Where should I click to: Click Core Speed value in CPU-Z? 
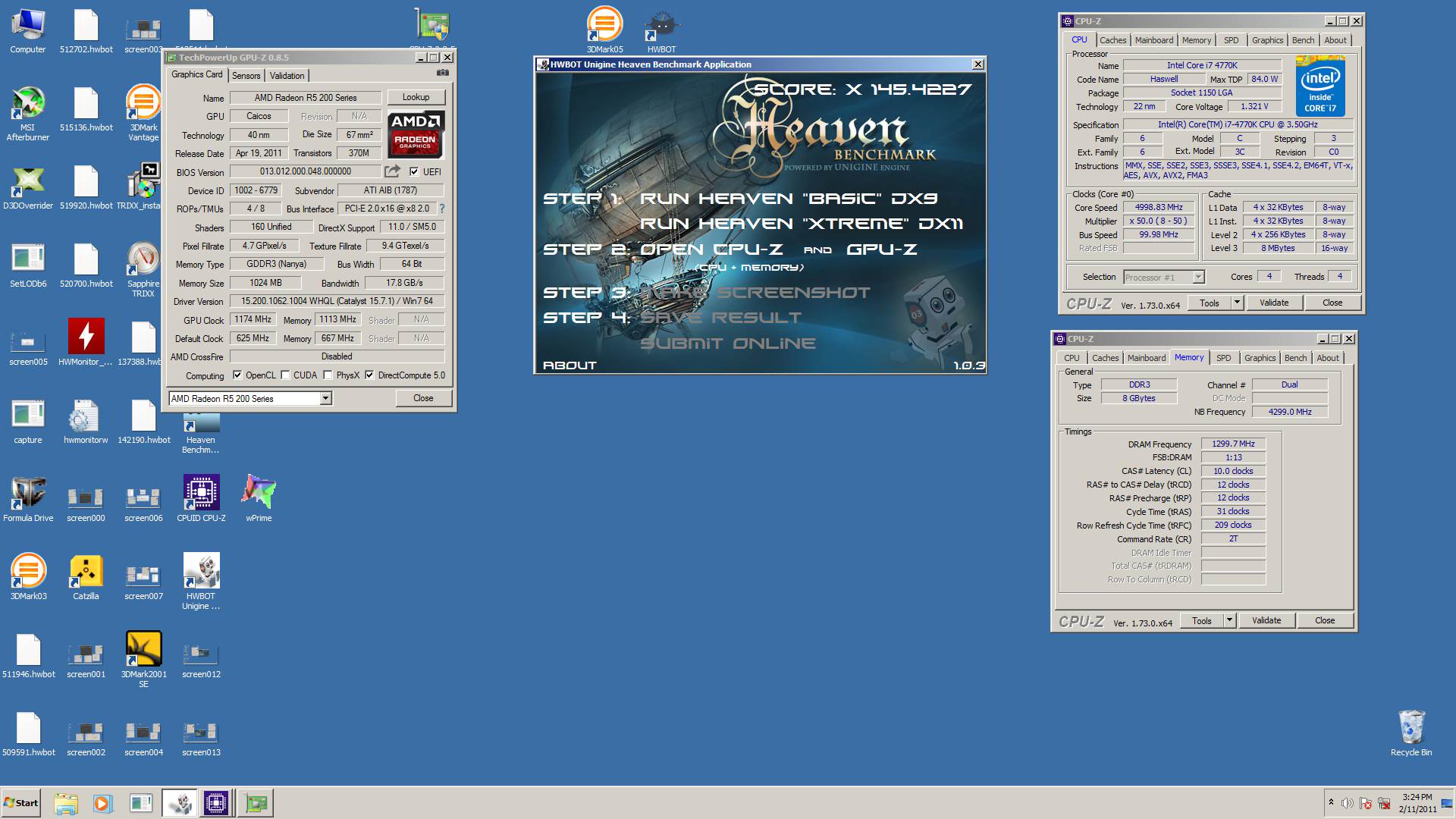[1159, 207]
